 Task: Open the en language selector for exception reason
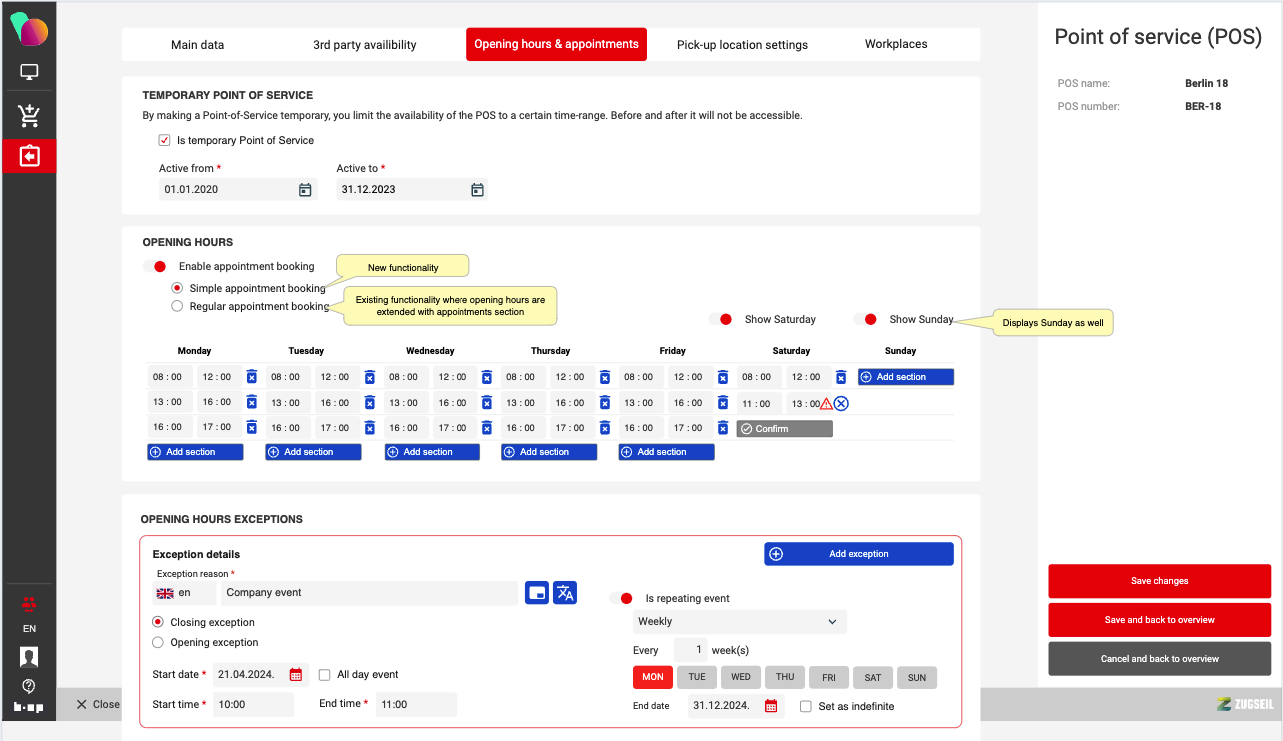(185, 593)
